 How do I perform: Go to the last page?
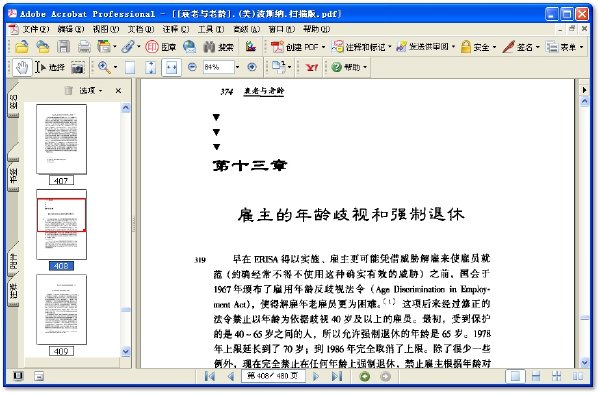(337, 376)
